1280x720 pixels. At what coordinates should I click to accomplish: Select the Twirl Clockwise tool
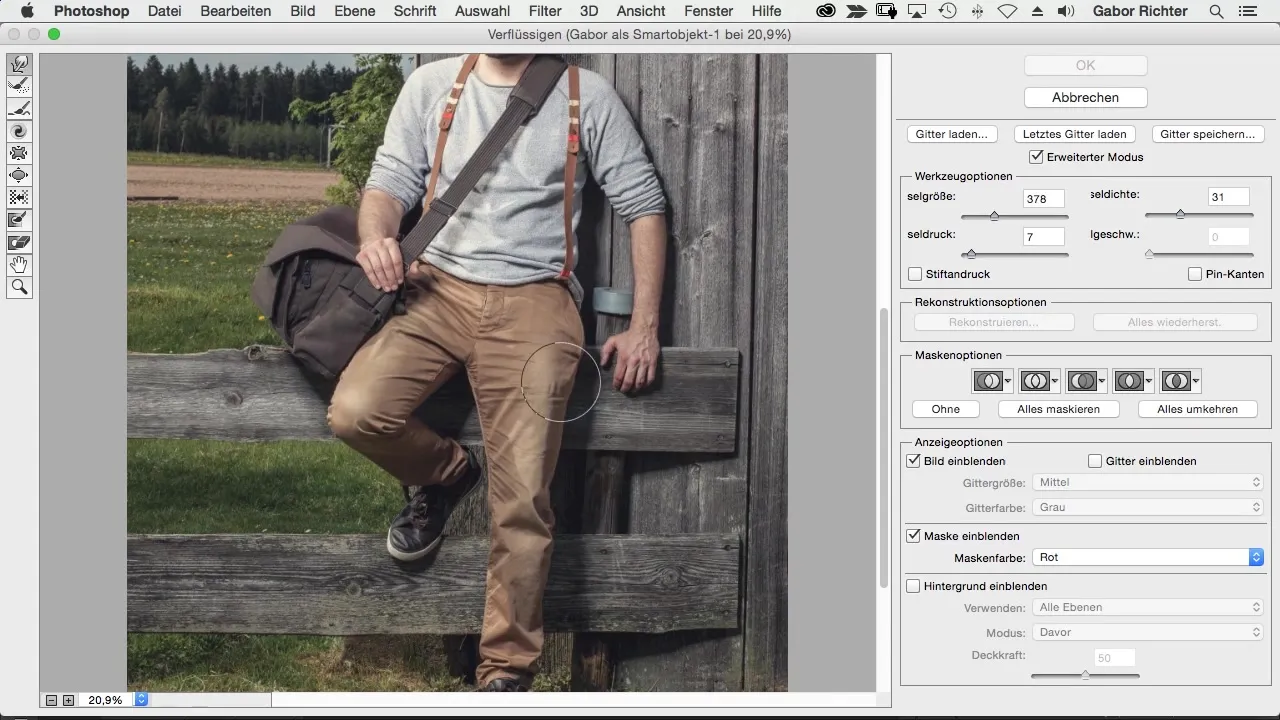click(19, 131)
